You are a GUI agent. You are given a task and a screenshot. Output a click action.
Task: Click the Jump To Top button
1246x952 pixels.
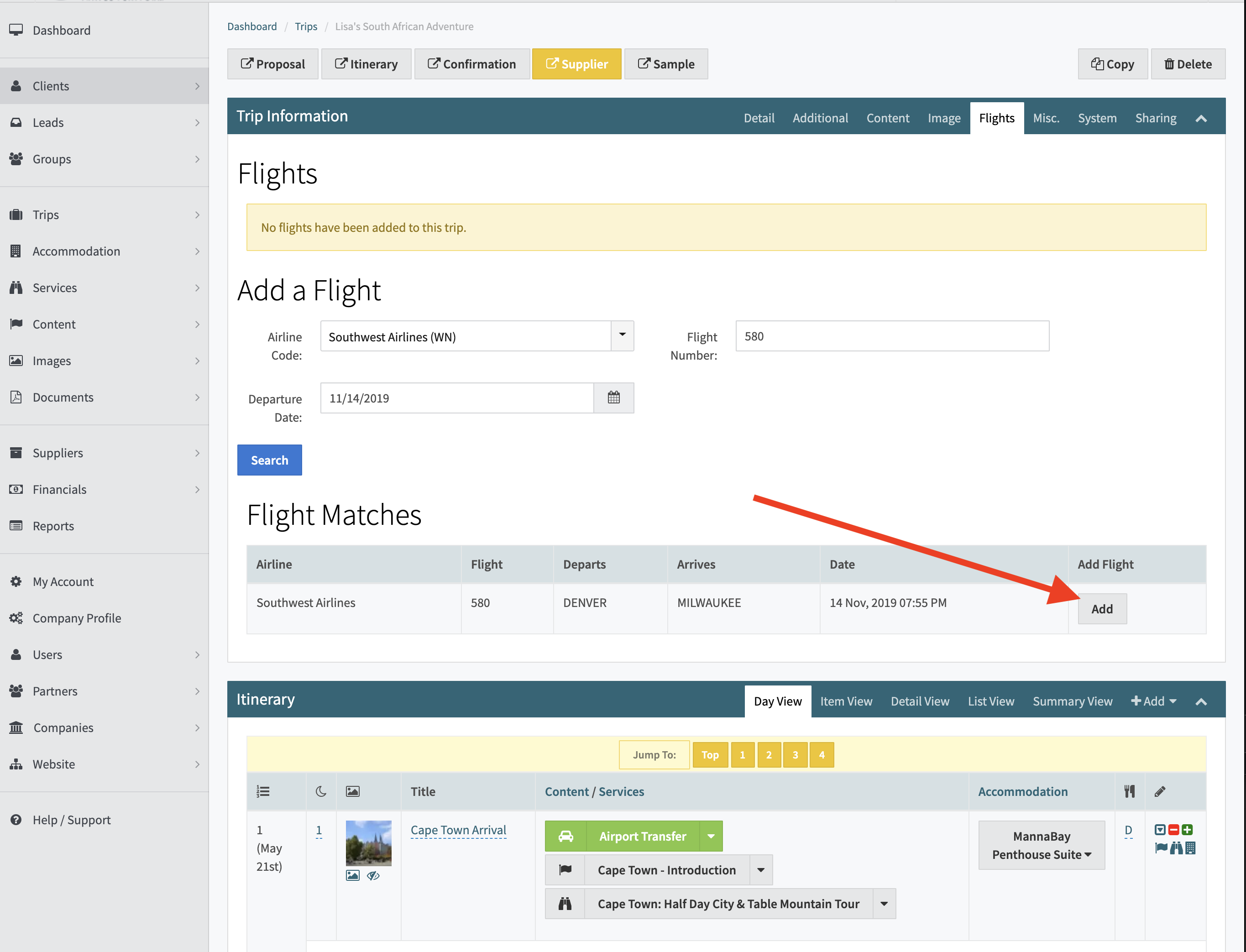pos(710,754)
